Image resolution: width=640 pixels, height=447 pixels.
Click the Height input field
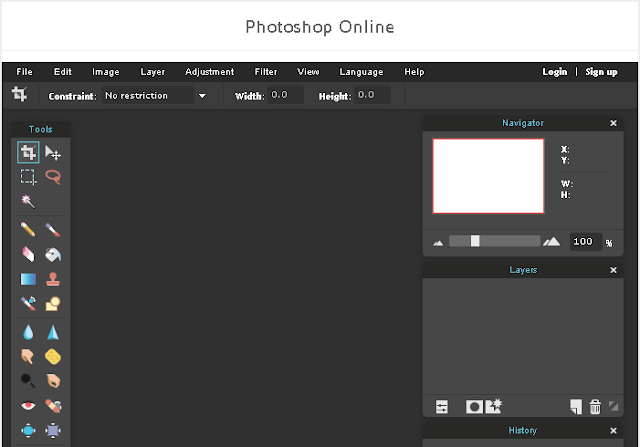[372, 95]
